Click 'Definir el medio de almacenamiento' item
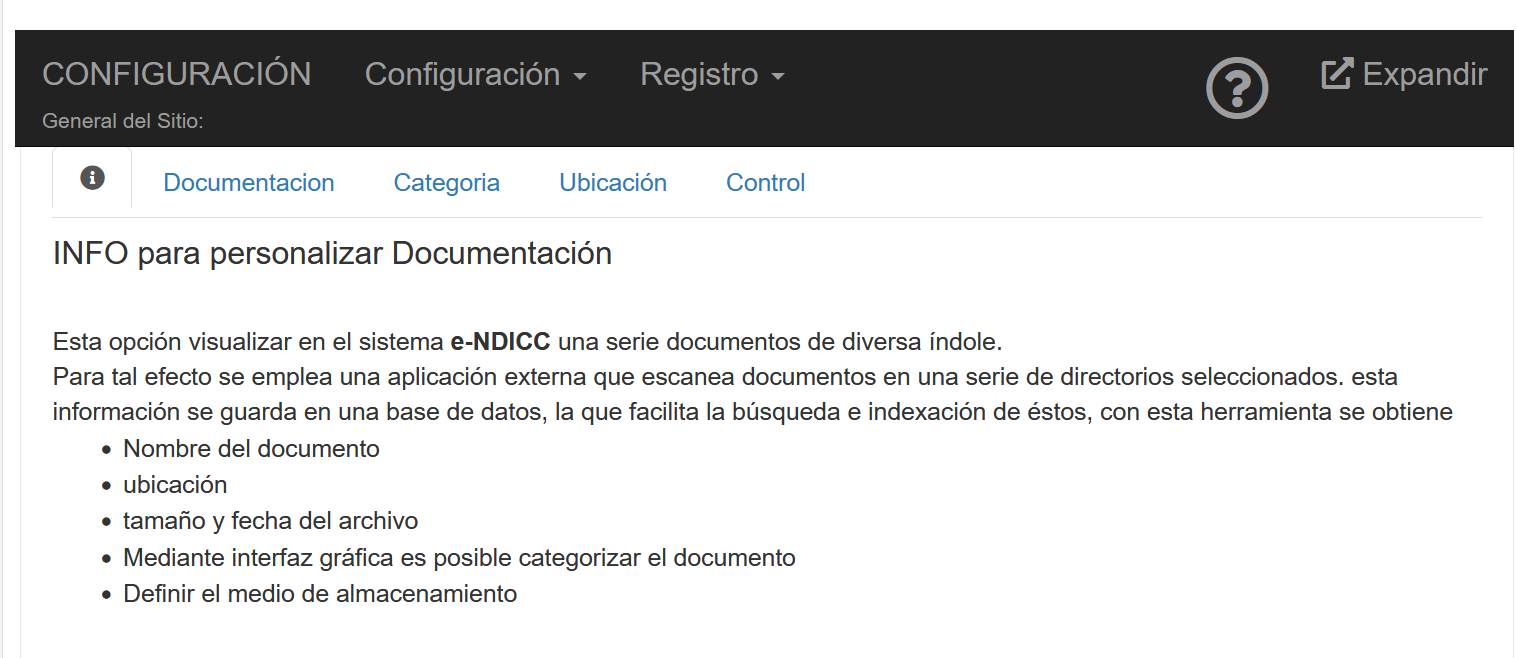Screen dimensions: 1516x658 coord(320,593)
